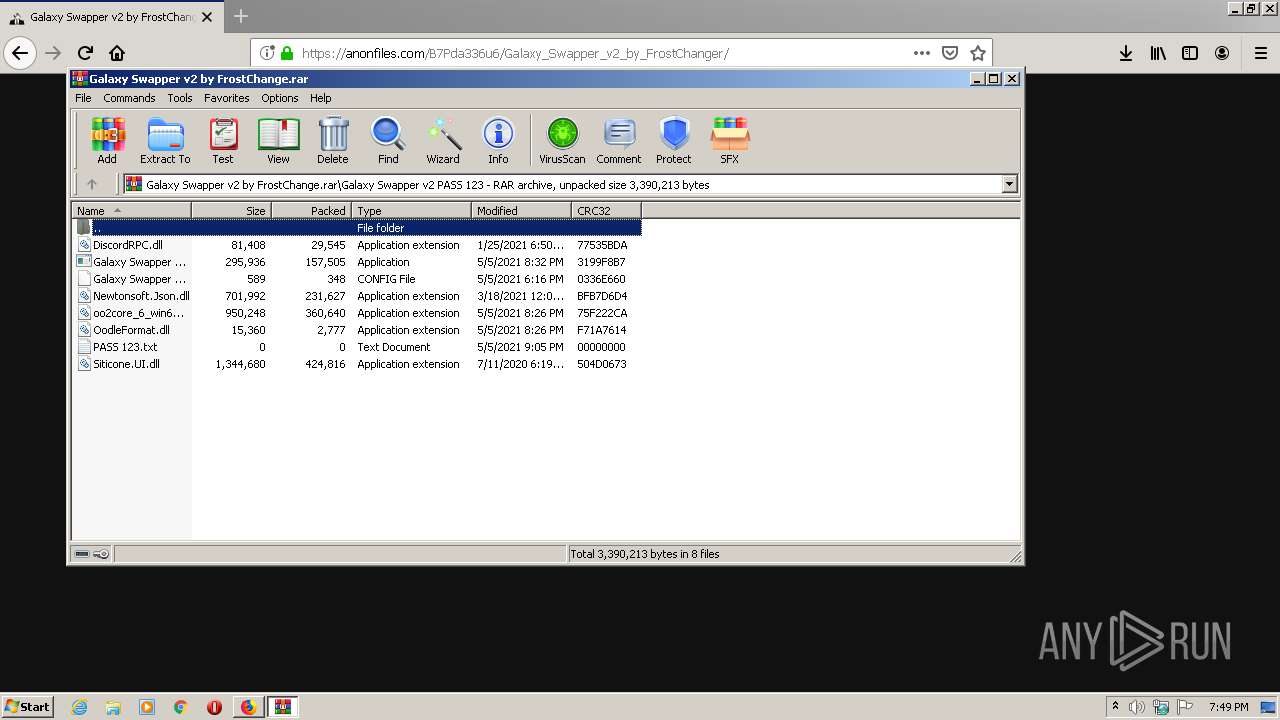
Task: Open Firefox hamburger menu
Action: click(1261, 53)
